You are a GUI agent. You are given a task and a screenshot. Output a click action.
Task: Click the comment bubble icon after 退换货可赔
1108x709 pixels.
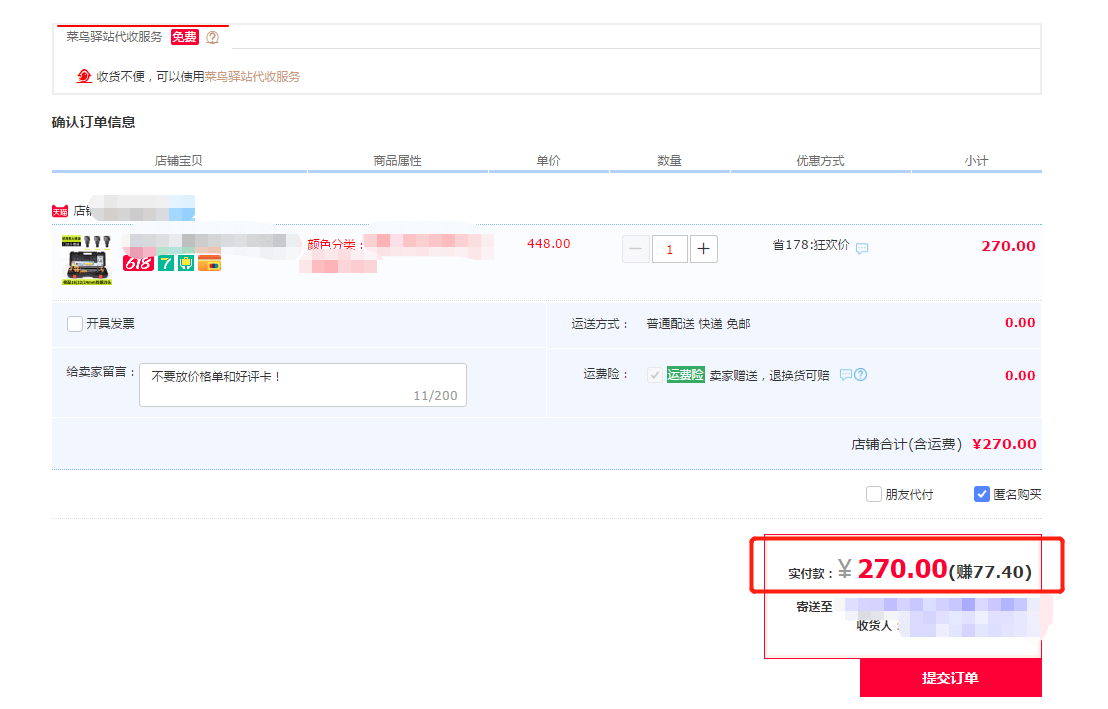point(846,375)
